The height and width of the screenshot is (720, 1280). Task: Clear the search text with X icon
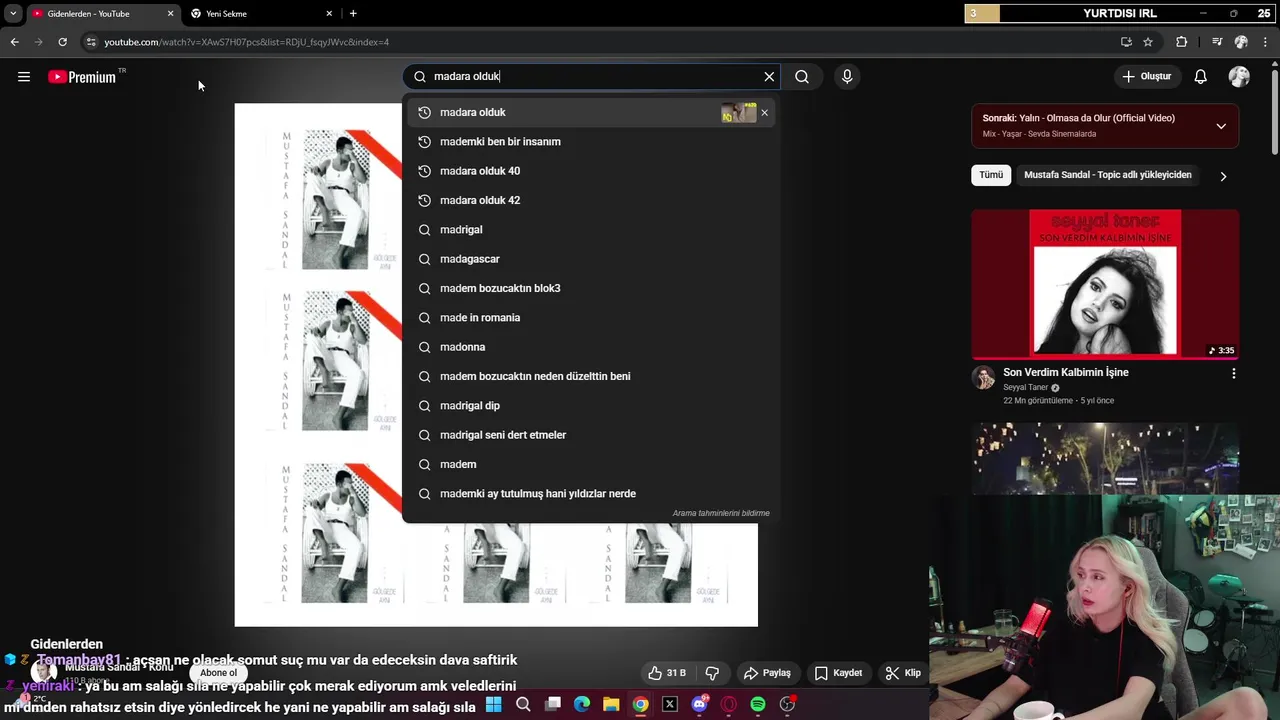click(769, 77)
